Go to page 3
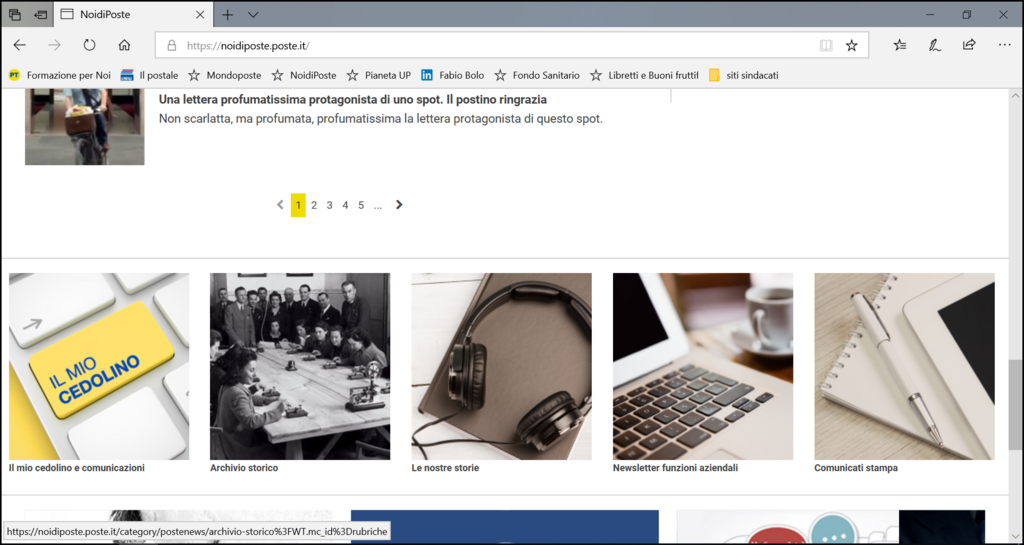 point(330,205)
